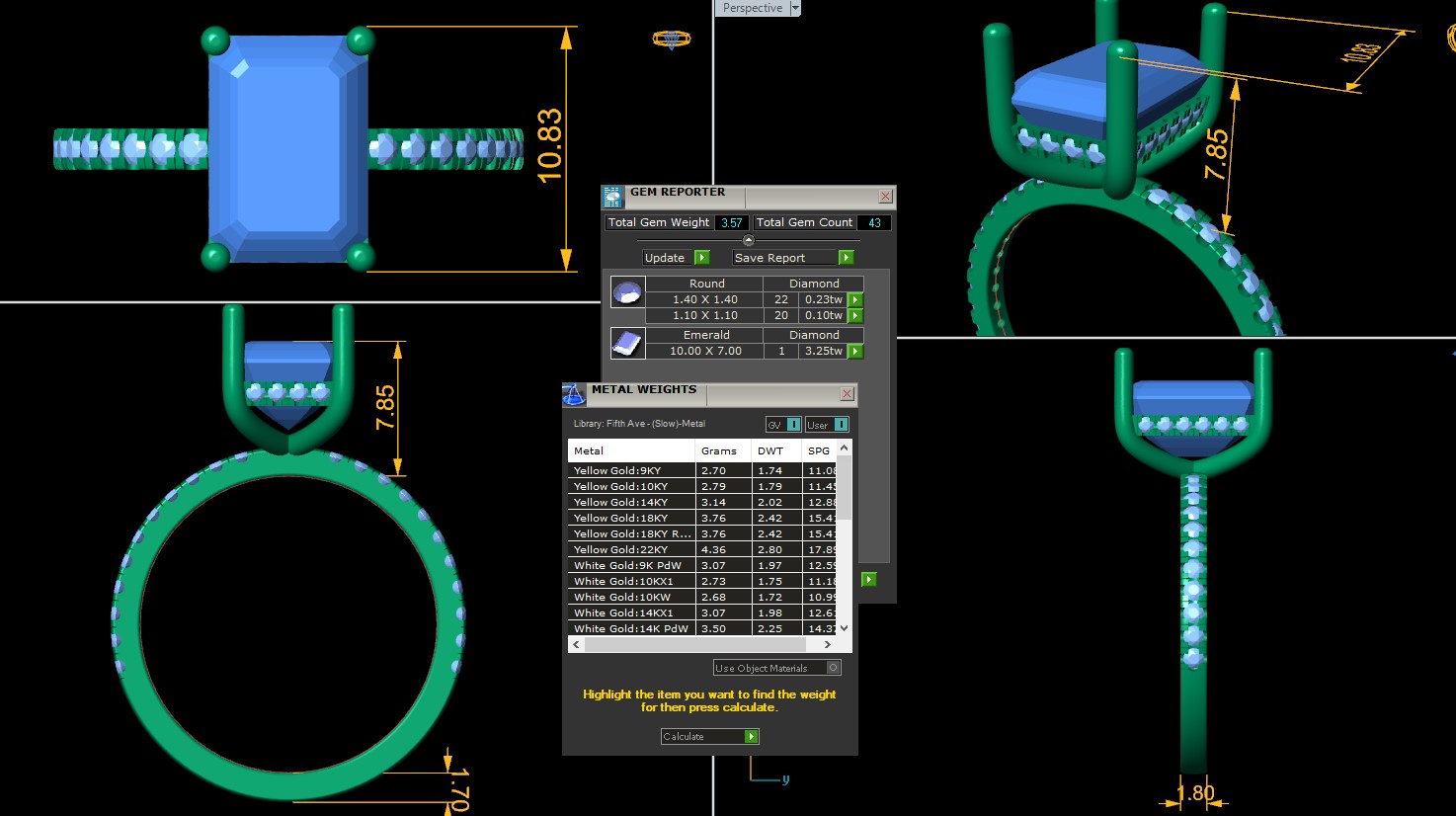Click the small ring thumbnail in top viewport

(672, 40)
